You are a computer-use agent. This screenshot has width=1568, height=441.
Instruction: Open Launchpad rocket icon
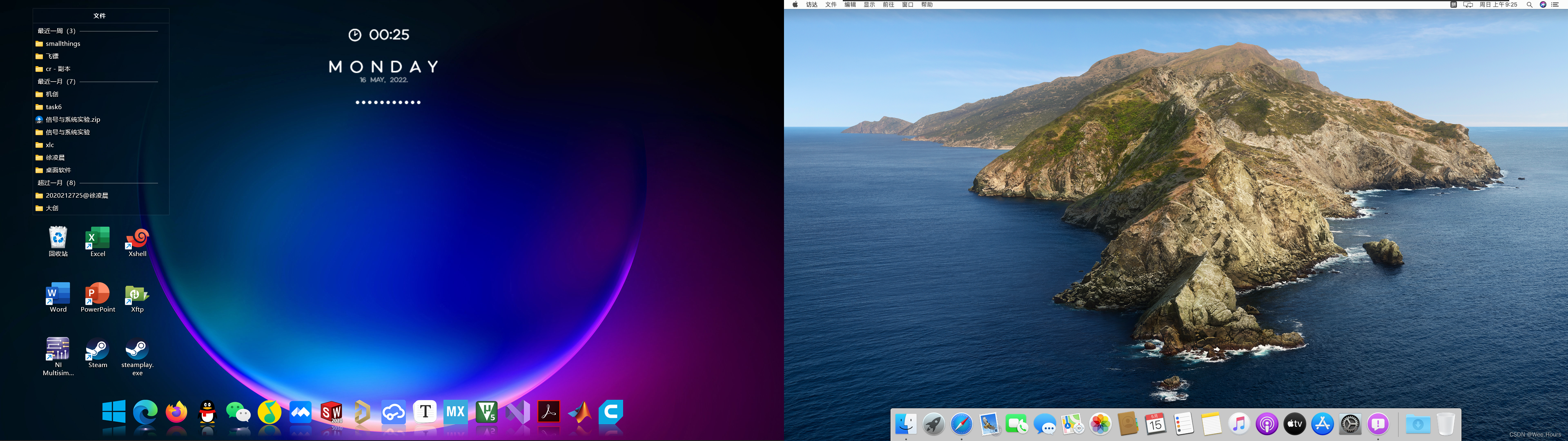click(x=933, y=424)
